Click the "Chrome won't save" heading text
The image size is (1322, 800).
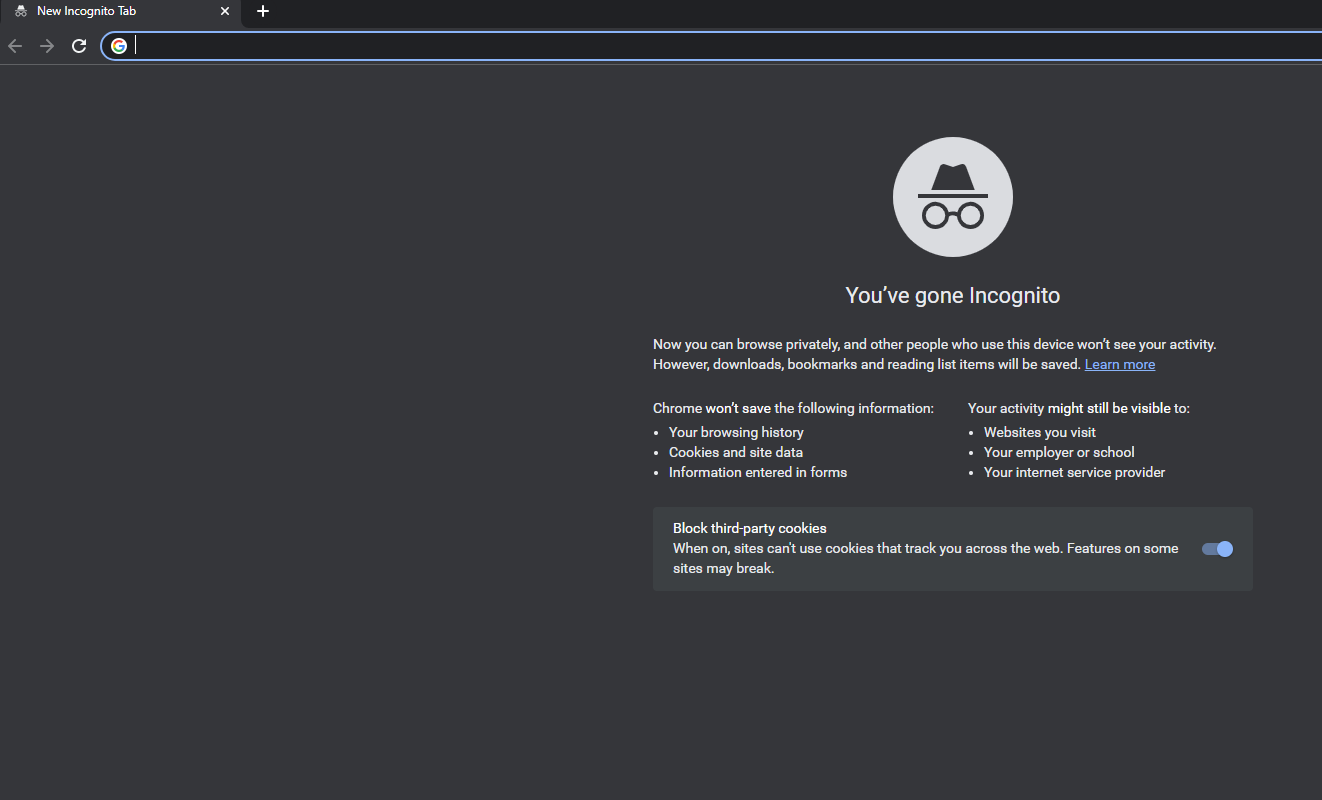coord(793,407)
